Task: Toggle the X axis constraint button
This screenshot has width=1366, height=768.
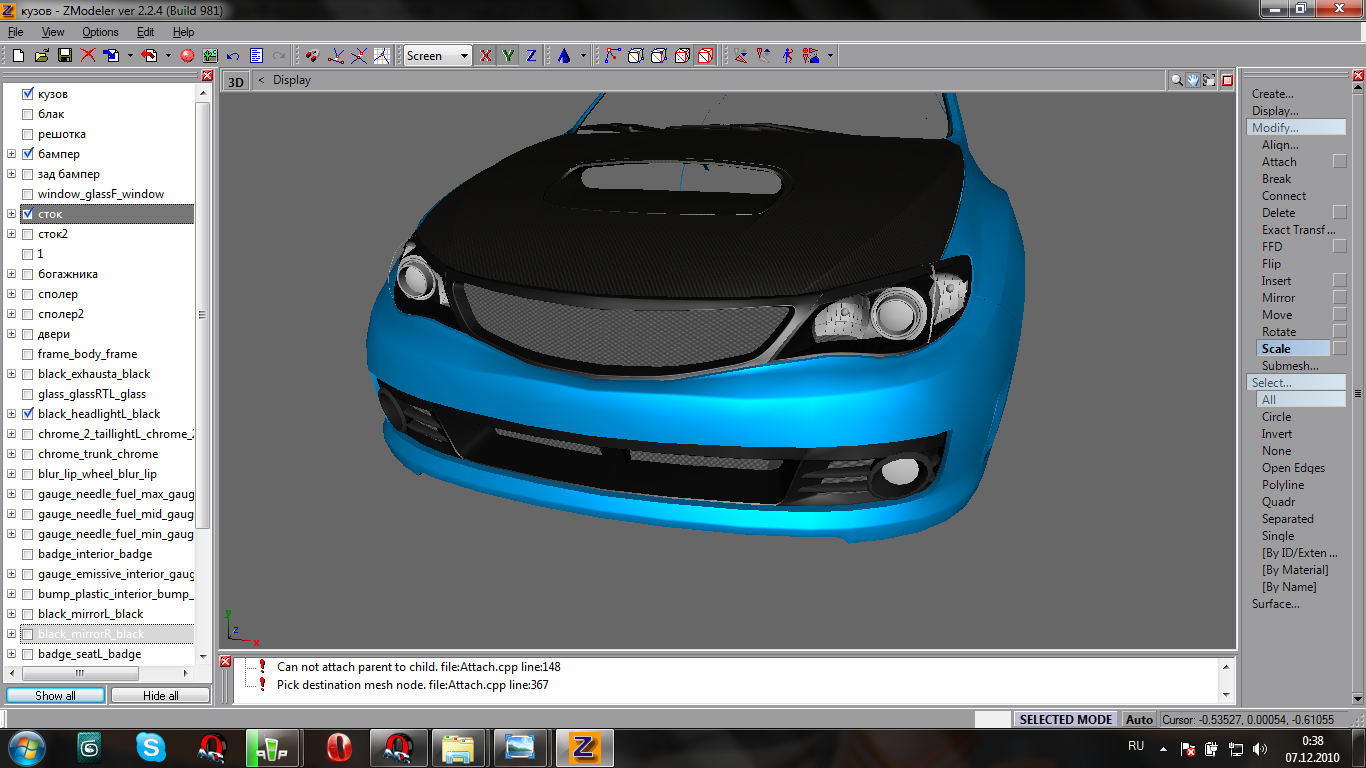Action: [x=486, y=56]
